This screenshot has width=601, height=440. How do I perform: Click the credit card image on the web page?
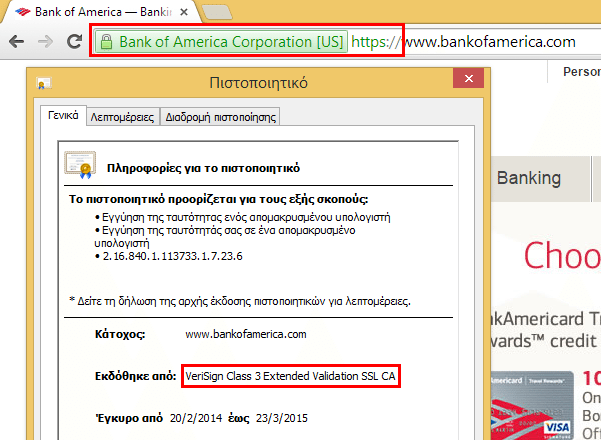click(x=532, y=405)
